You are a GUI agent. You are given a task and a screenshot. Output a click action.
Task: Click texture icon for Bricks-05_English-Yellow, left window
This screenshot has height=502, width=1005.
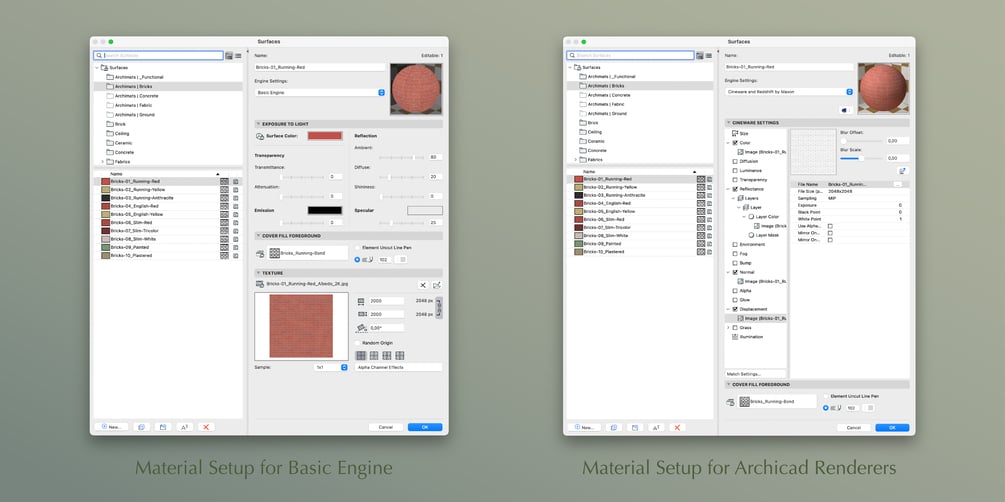point(236,214)
